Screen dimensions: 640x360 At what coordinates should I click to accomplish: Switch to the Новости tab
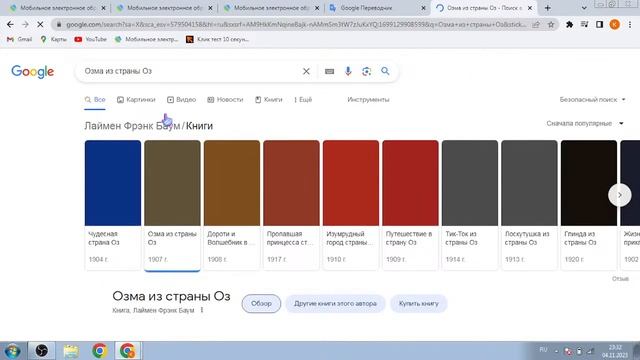pos(225,100)
